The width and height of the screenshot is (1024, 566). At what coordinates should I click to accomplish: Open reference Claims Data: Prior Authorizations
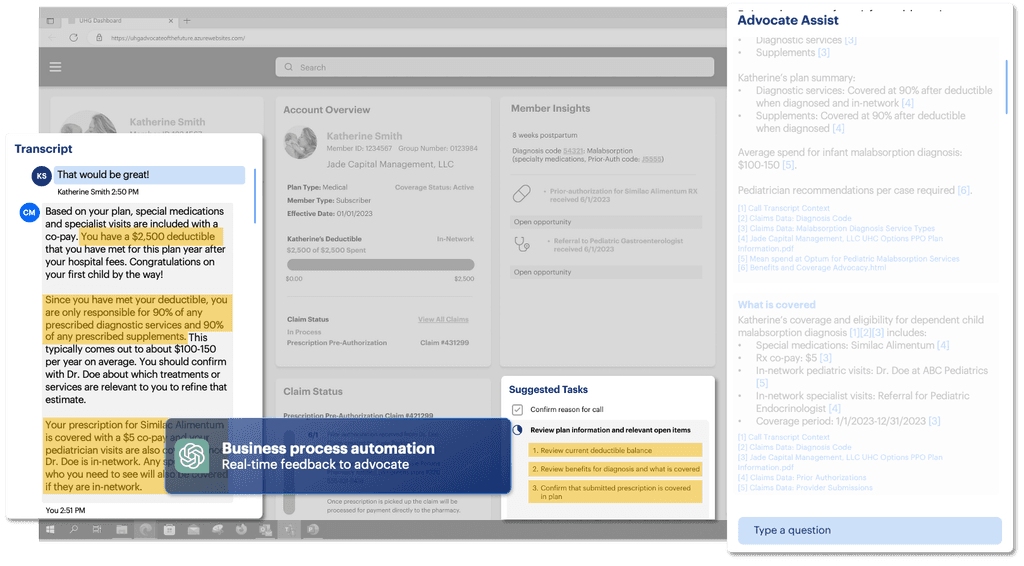[x=801, y=478]
